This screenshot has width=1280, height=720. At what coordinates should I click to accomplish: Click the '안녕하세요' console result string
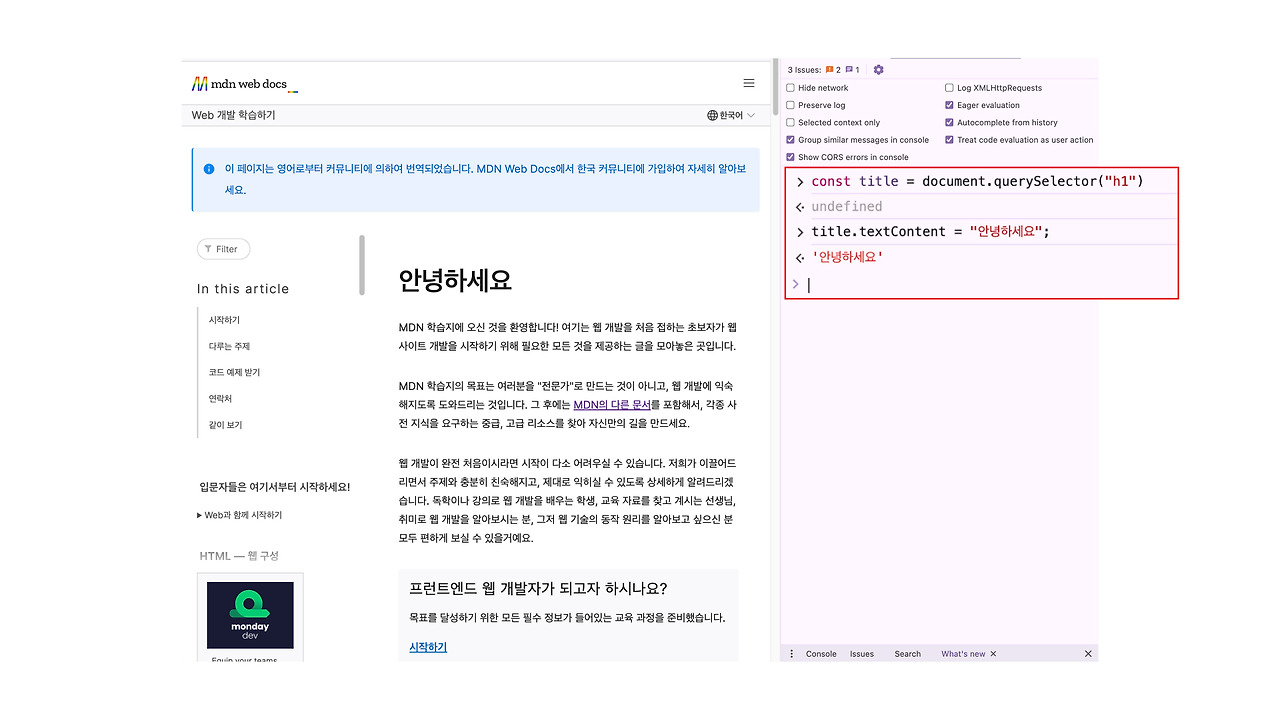click(x=847, y=257)
